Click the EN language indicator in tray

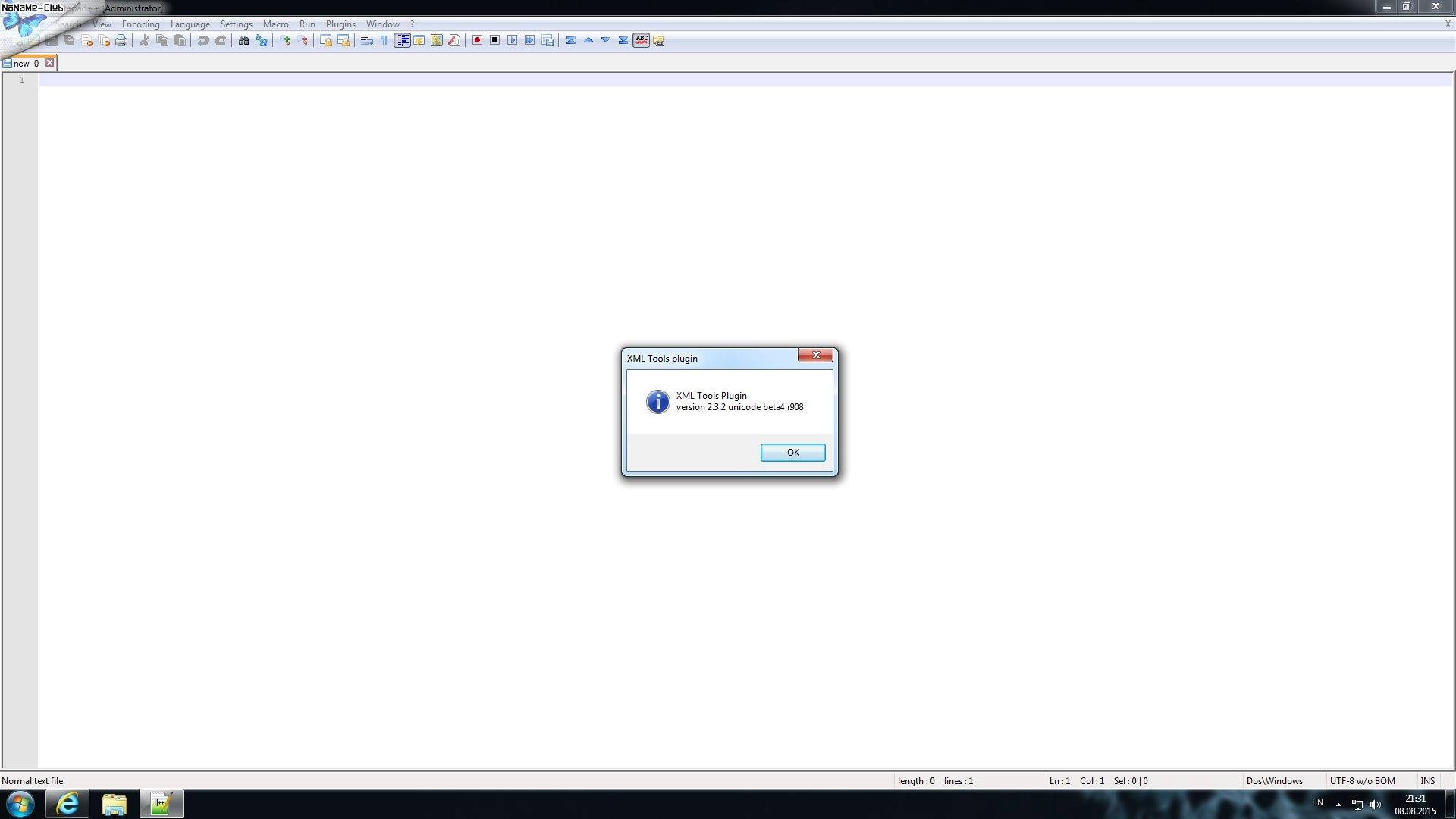coord(1317,802)
